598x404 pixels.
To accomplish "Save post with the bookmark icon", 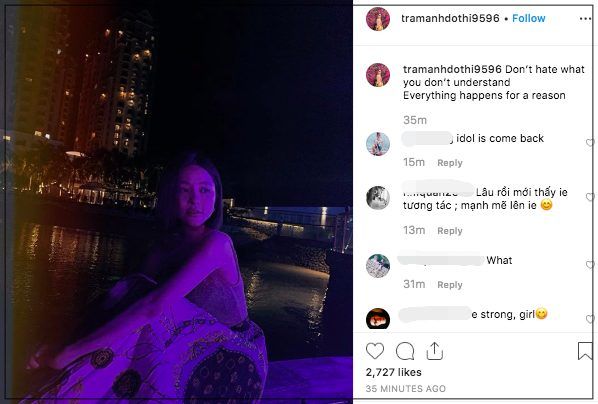I will [585, 351].
